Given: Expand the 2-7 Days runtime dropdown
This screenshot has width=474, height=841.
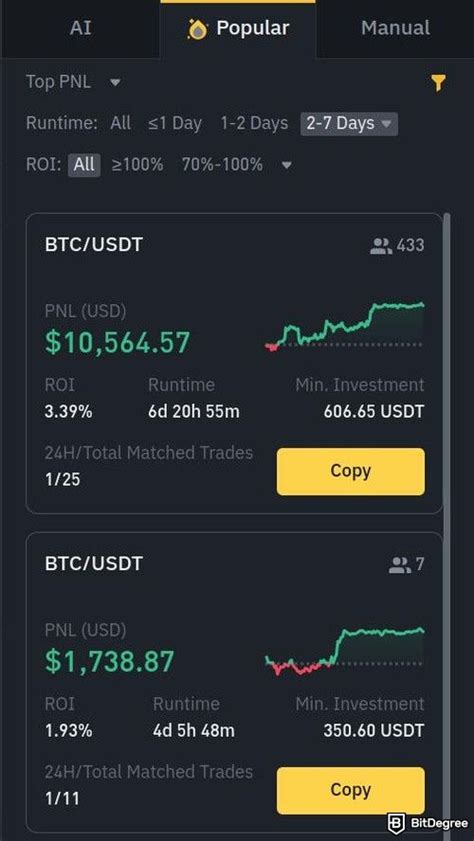Looking at the screenshot, I should 349,124.
